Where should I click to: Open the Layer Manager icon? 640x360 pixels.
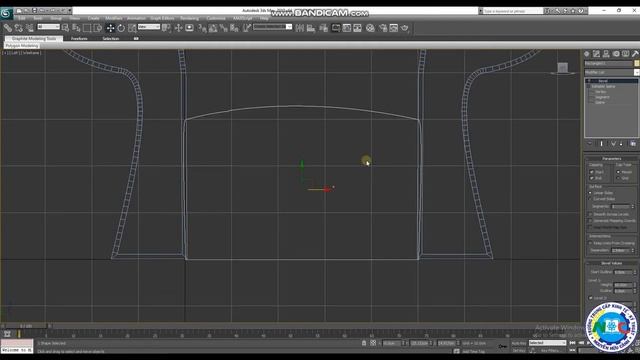point(324,28)
